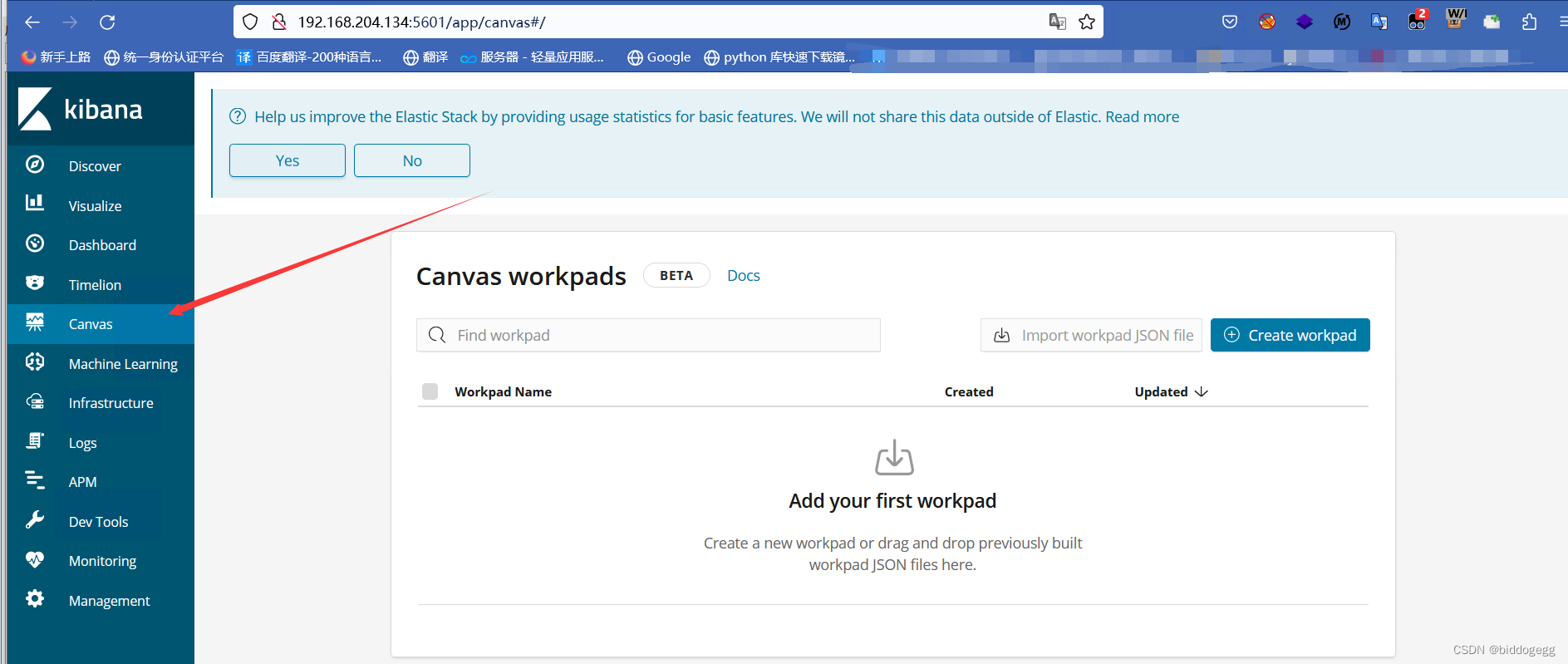Open the Timelion sidebar item
The width and height of the screenshot is (1568, 664).
click(95, 285)
